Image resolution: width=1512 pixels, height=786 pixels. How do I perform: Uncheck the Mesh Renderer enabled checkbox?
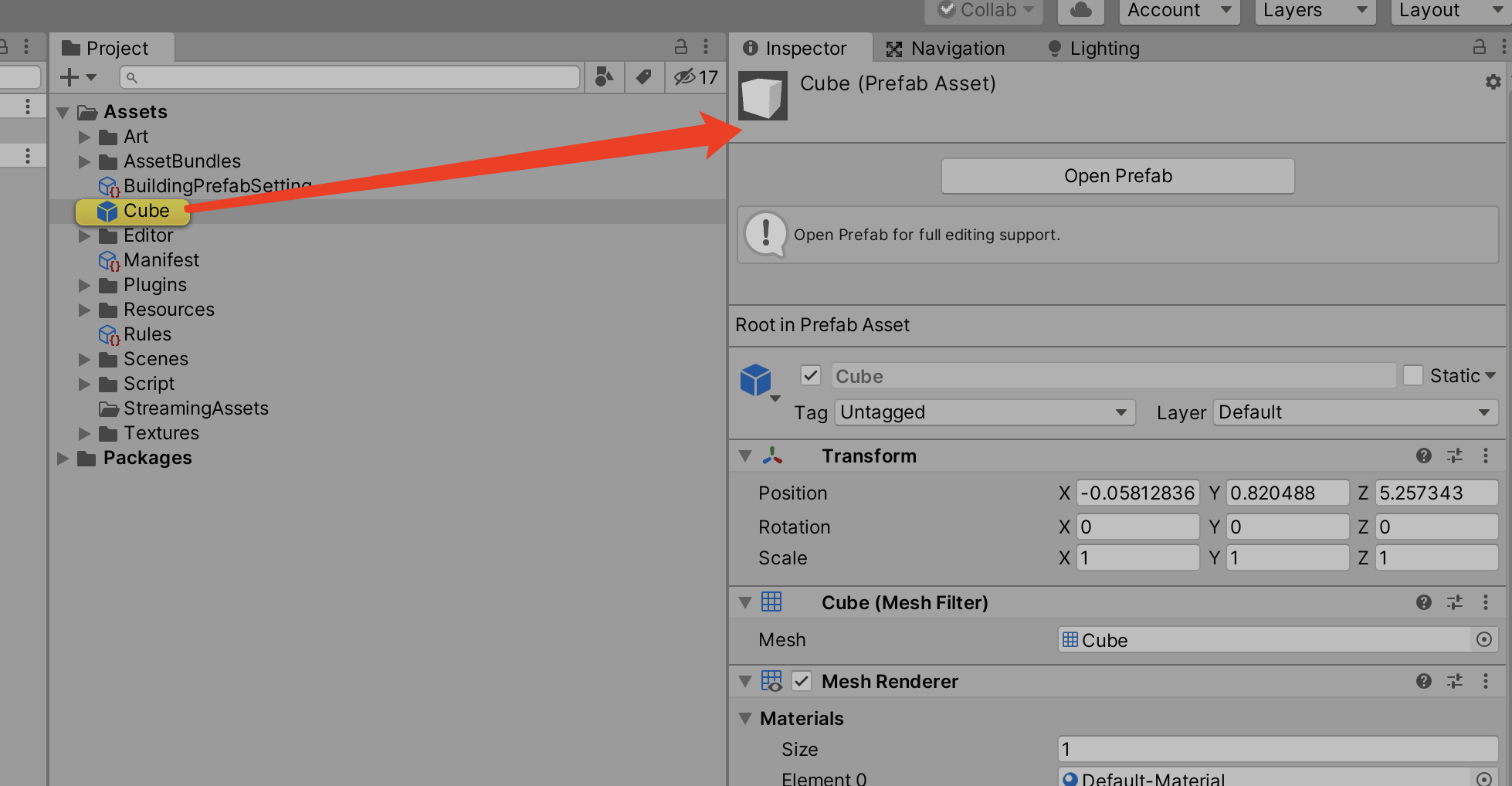802,681
